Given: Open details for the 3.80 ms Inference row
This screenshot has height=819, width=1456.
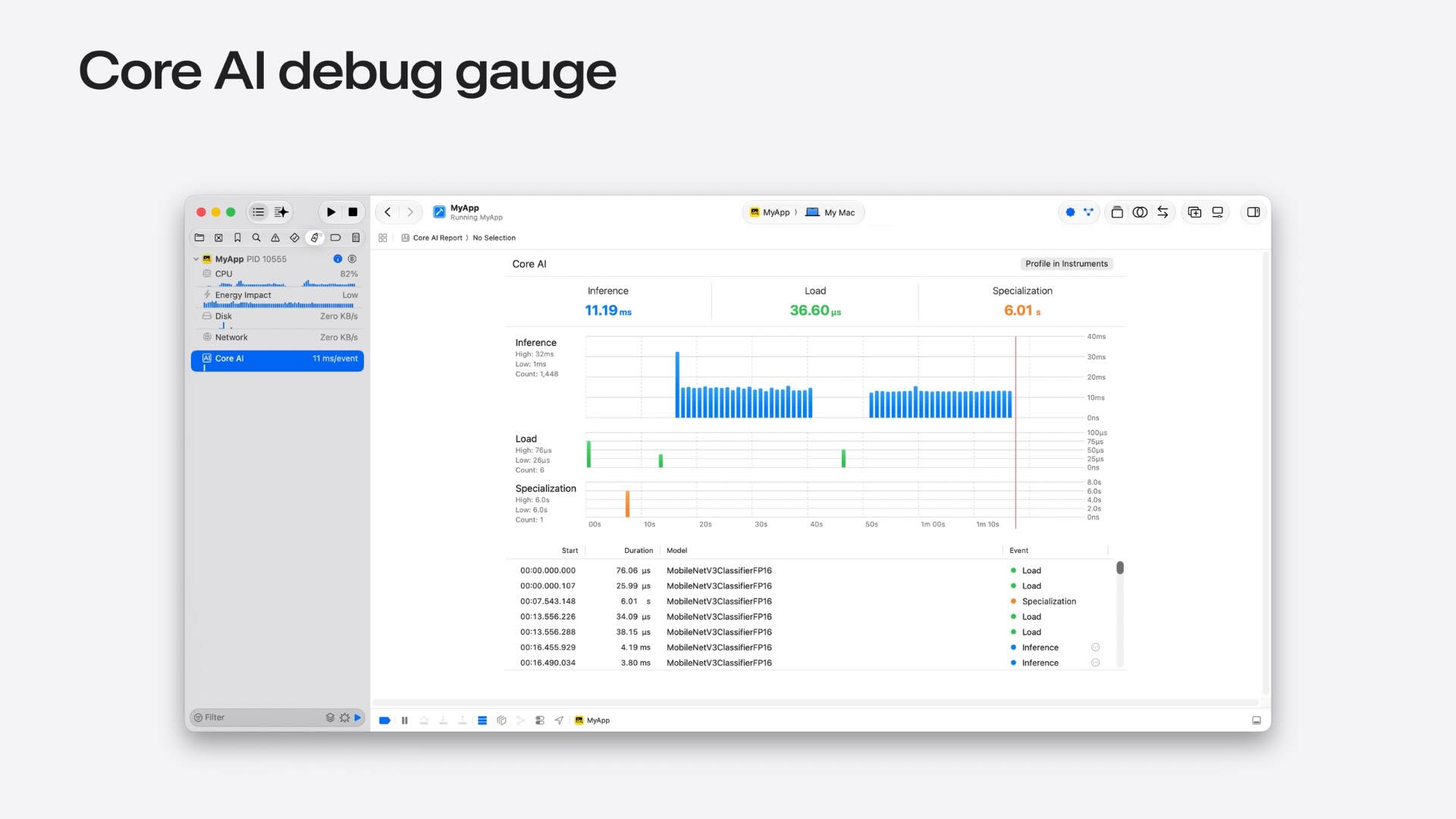Looking at the screenshot, I should pyautogui.click(x=1095, y=663).
